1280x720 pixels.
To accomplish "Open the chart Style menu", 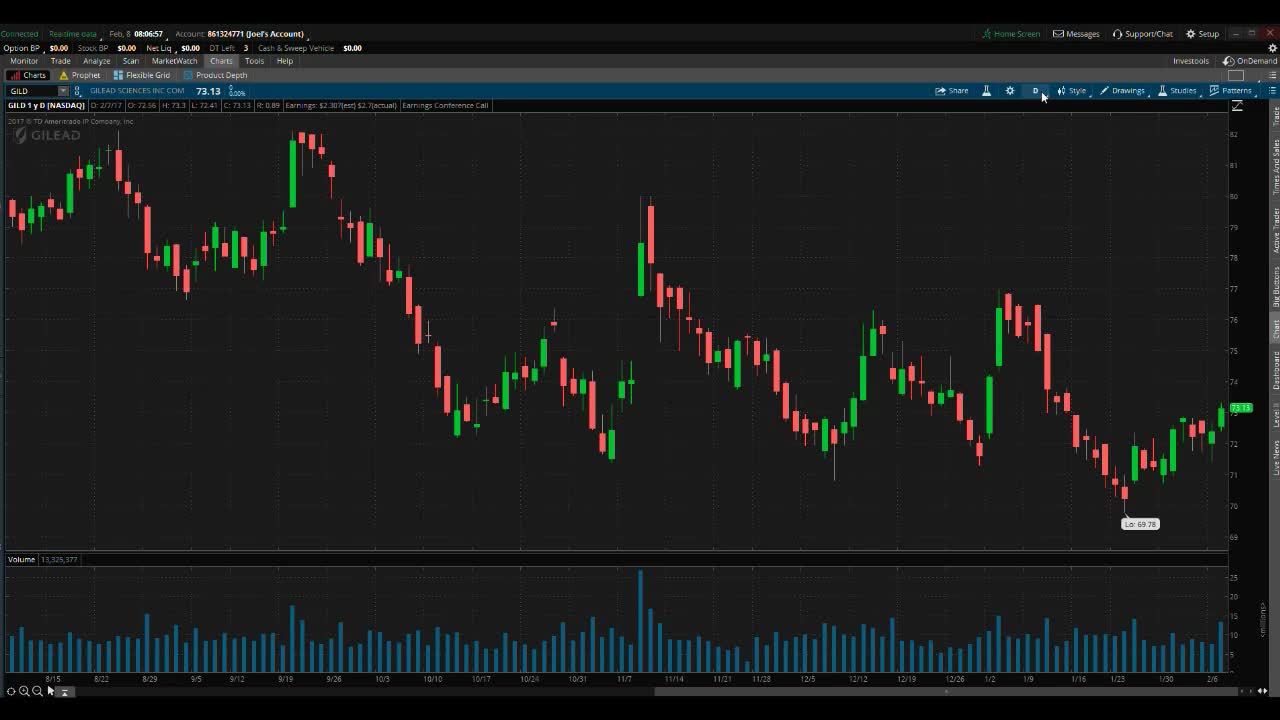I will (x=1072, y=91).
